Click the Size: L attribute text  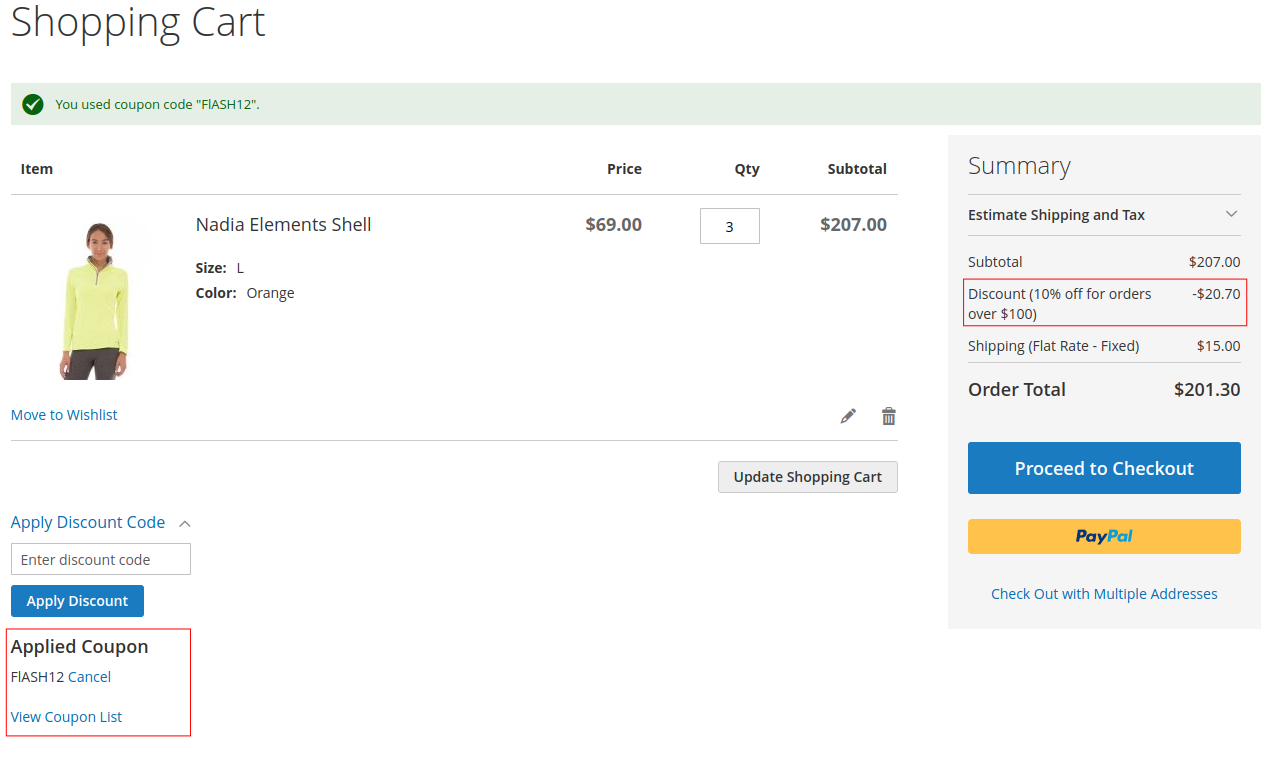point(220,268)
